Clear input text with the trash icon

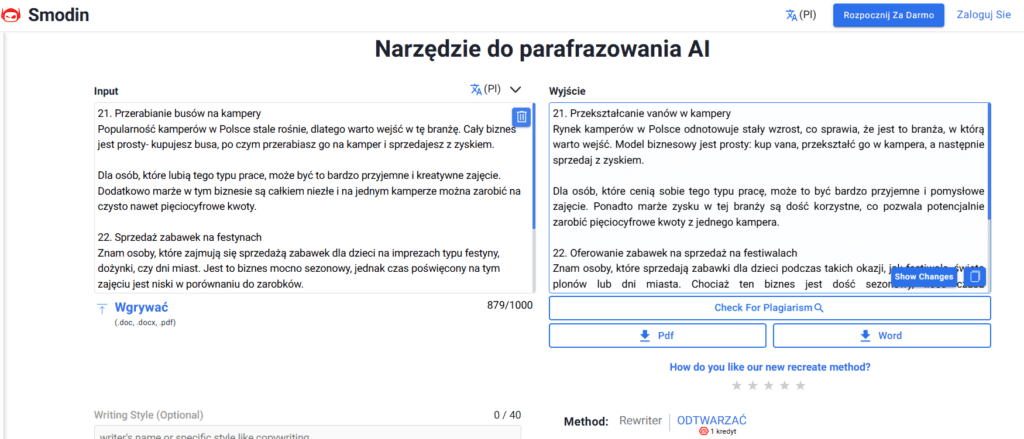[521, 117]
